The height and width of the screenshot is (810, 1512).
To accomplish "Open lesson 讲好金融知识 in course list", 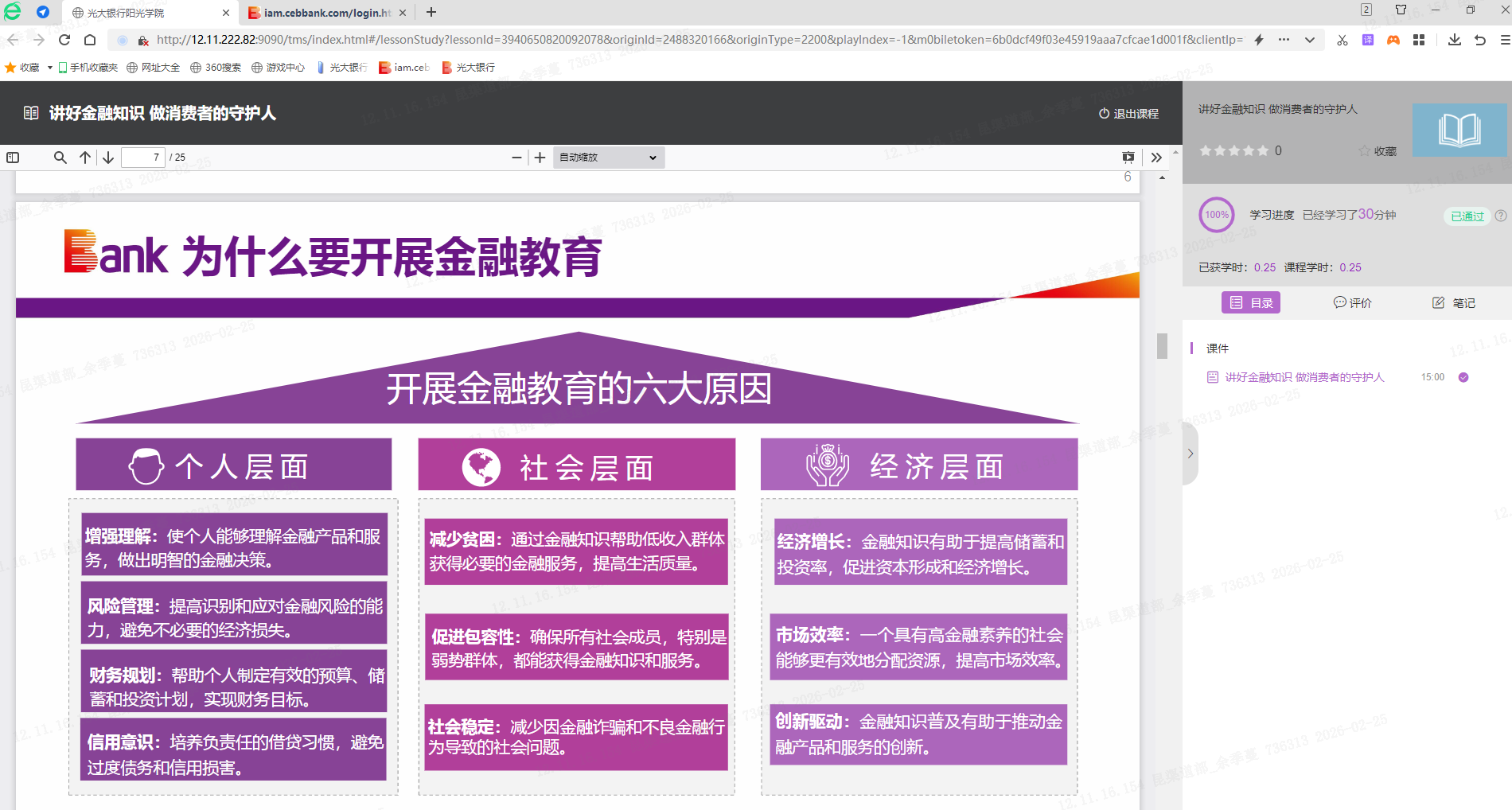I will point(1304,377).
